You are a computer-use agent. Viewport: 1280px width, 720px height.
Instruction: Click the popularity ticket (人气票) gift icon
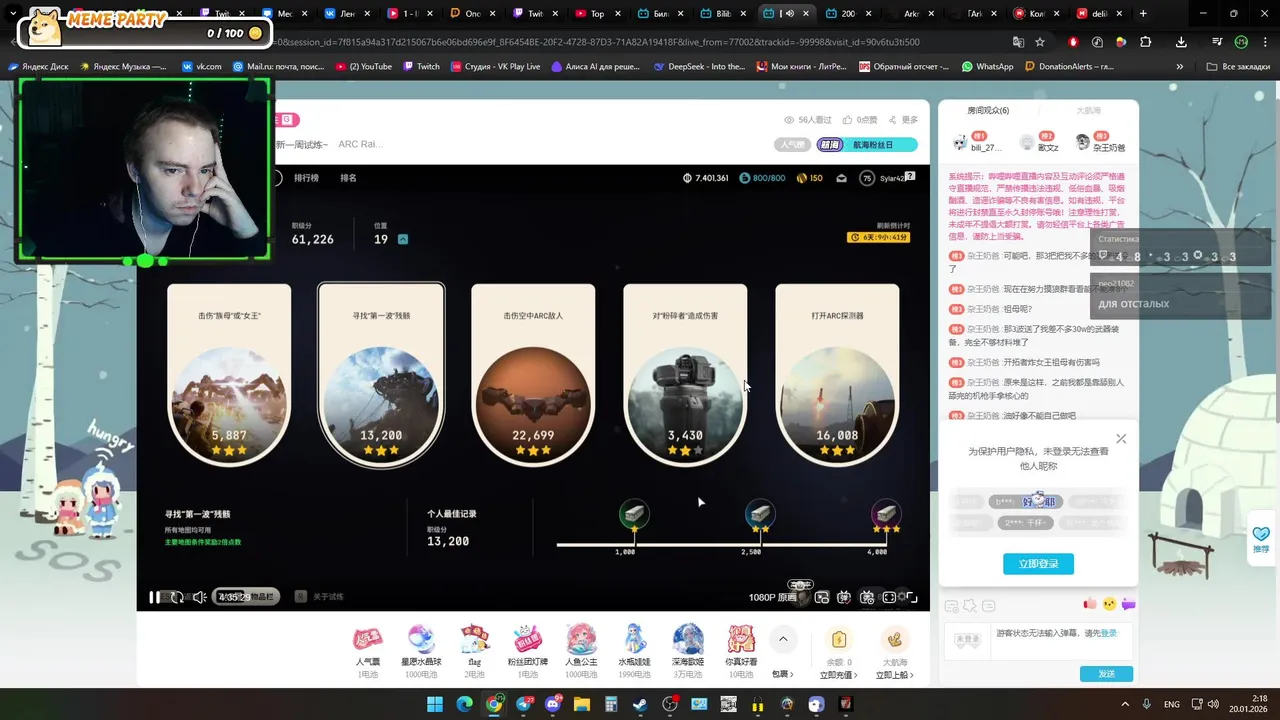click(x=367, y=638)
